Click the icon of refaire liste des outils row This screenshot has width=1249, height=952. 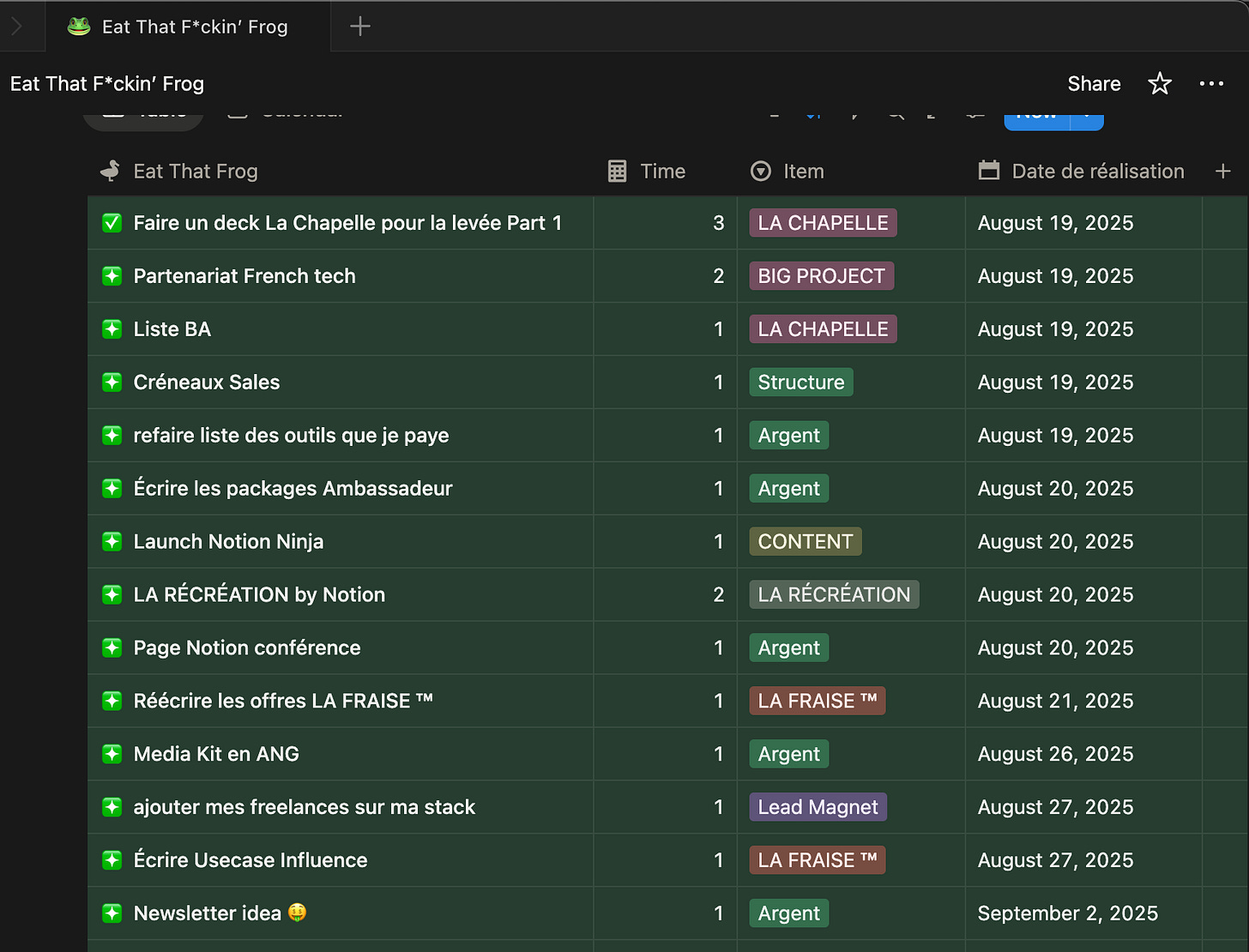[x=112, y=436]
